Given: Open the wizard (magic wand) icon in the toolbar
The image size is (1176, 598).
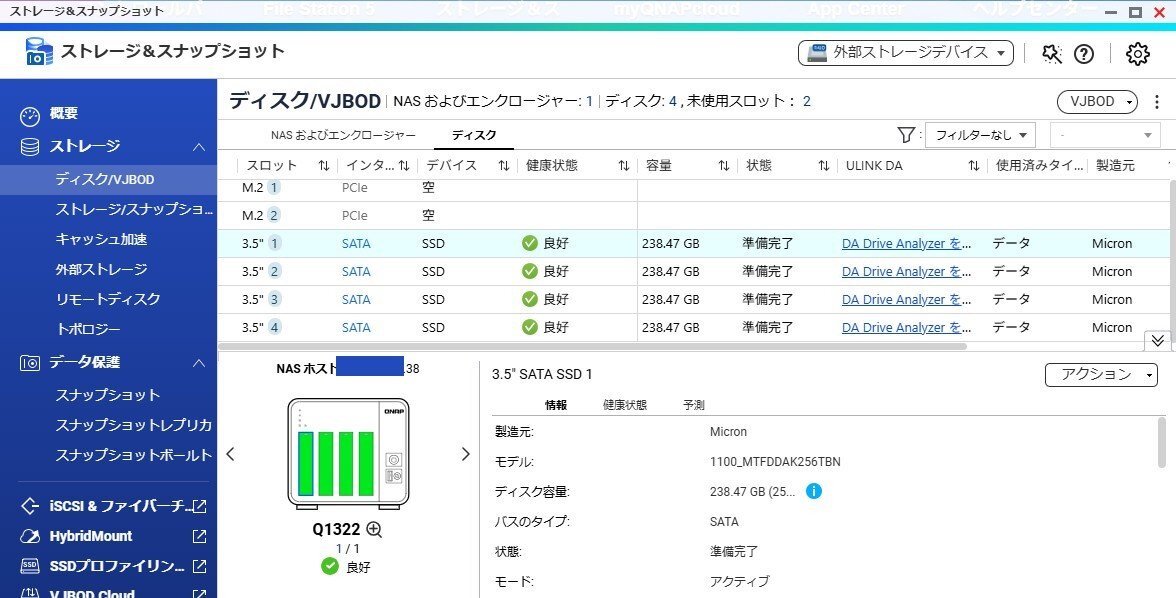Looking at the screenshot, I should [1053, 53].
